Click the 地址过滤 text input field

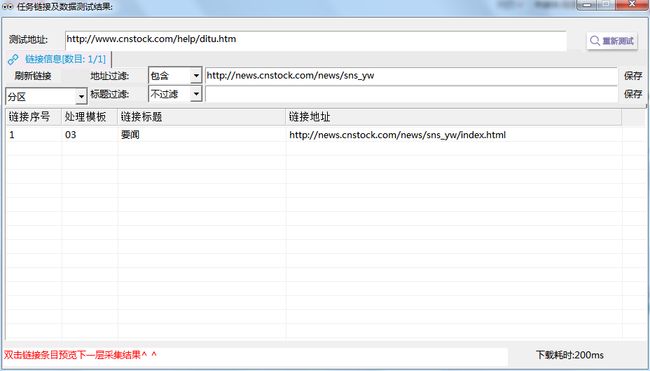pos(411,76)
